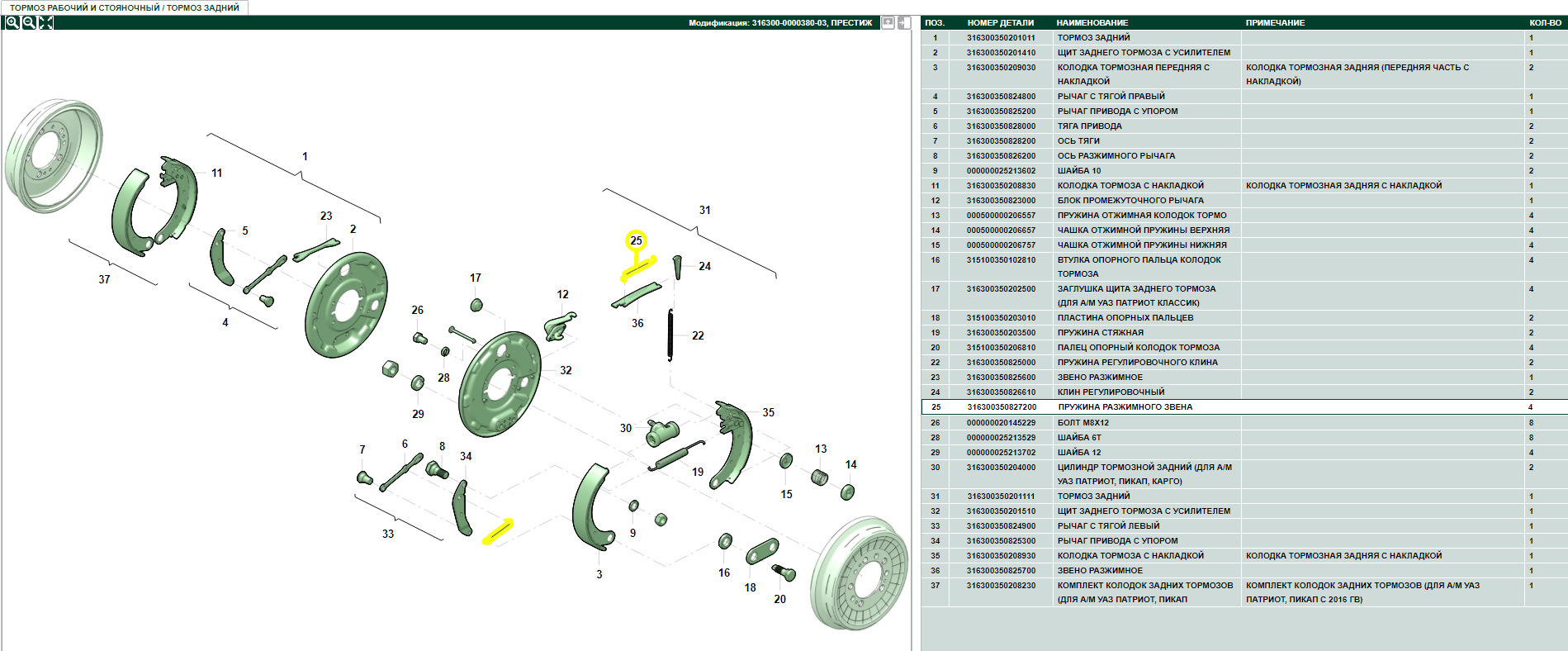
Task: Select the row РЫЧАГ С ТЯГОЙ ПРАВЫЙ
Action: 1244,96
